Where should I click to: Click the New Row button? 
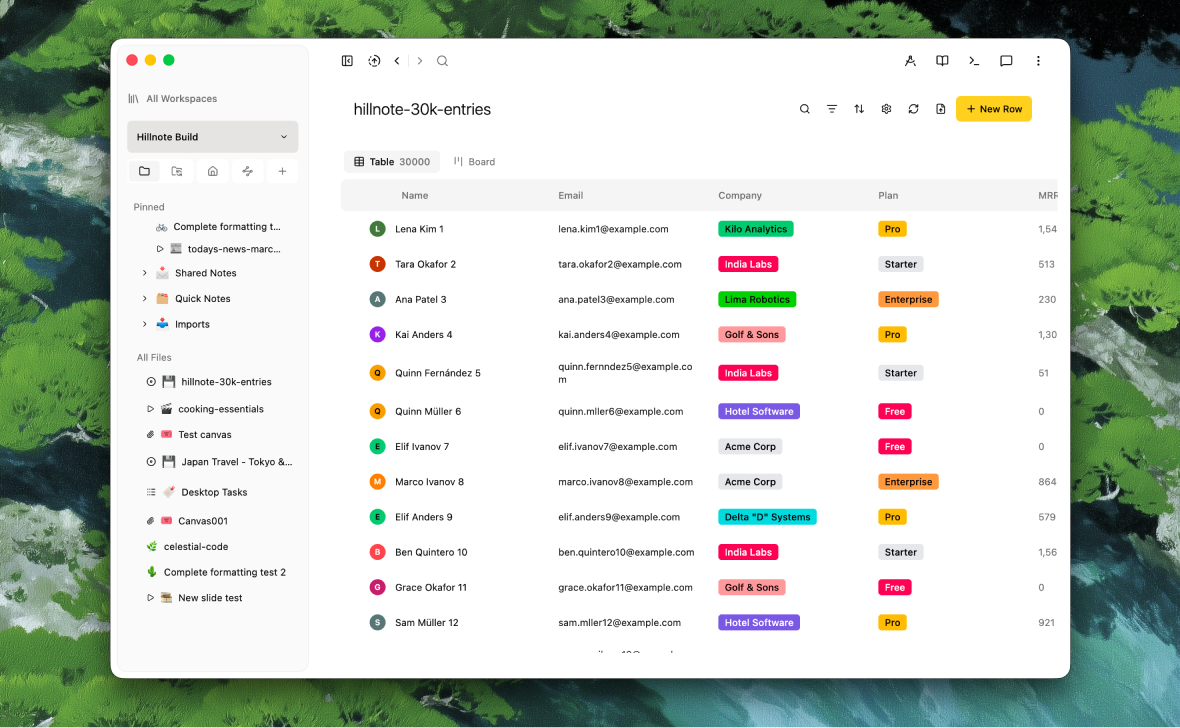click(993, 109)
